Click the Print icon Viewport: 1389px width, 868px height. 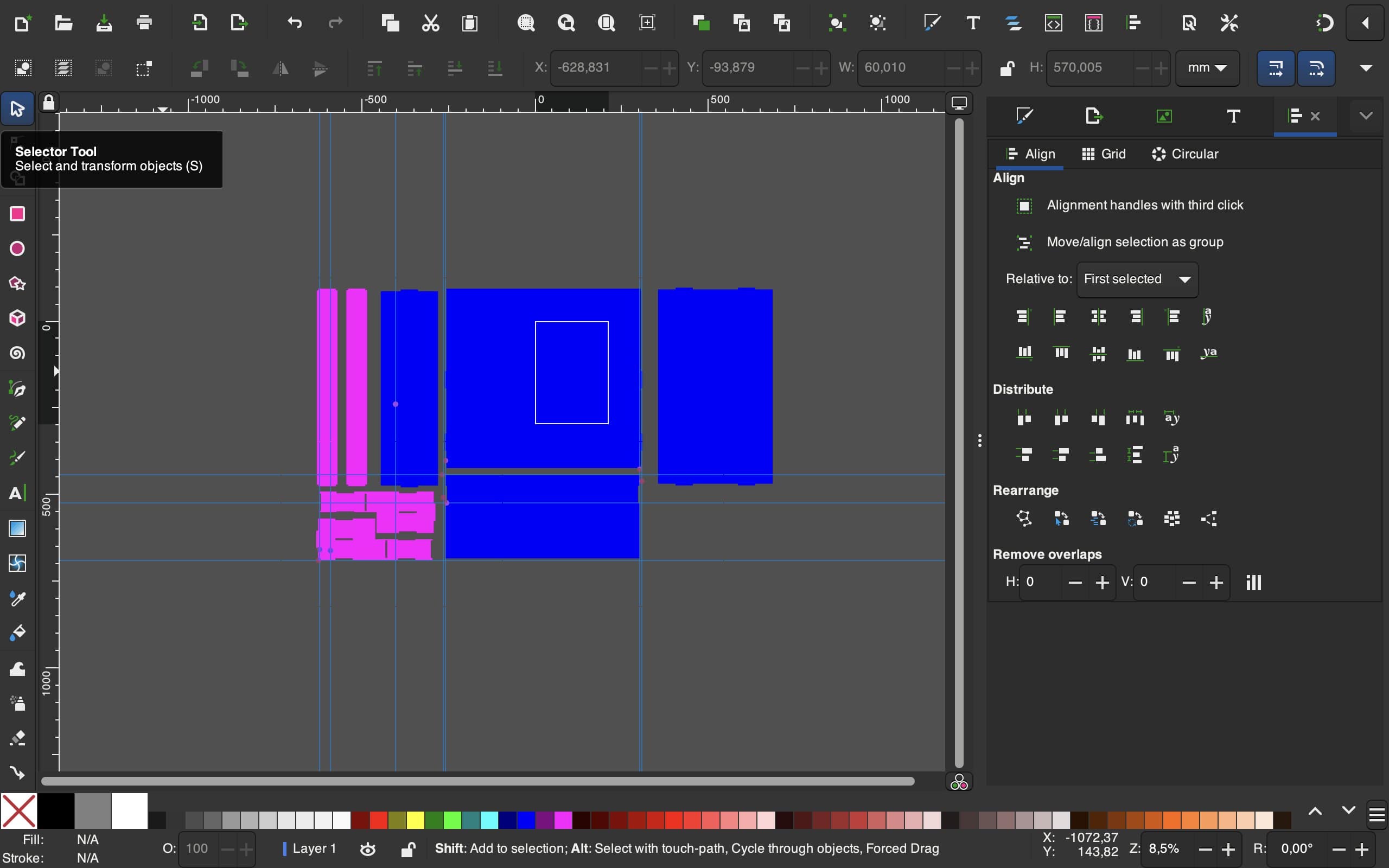click(x=144, y=23)
